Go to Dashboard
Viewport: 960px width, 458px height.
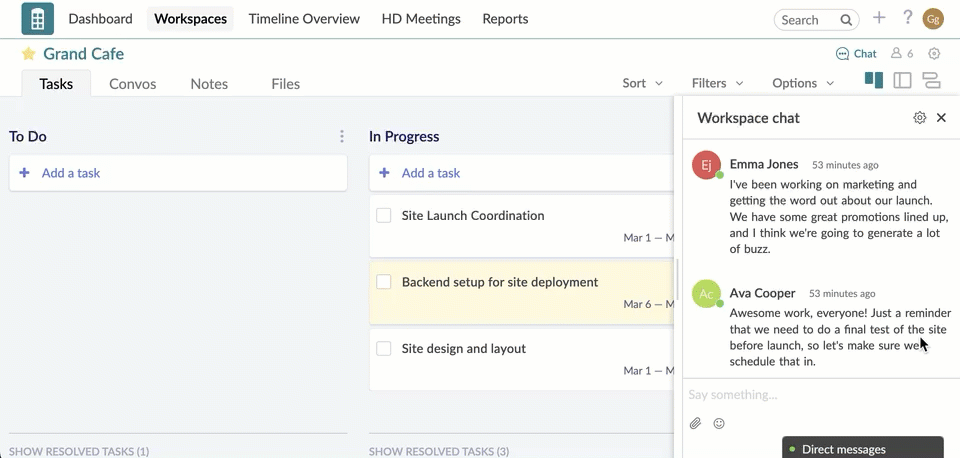coord(100,19)
